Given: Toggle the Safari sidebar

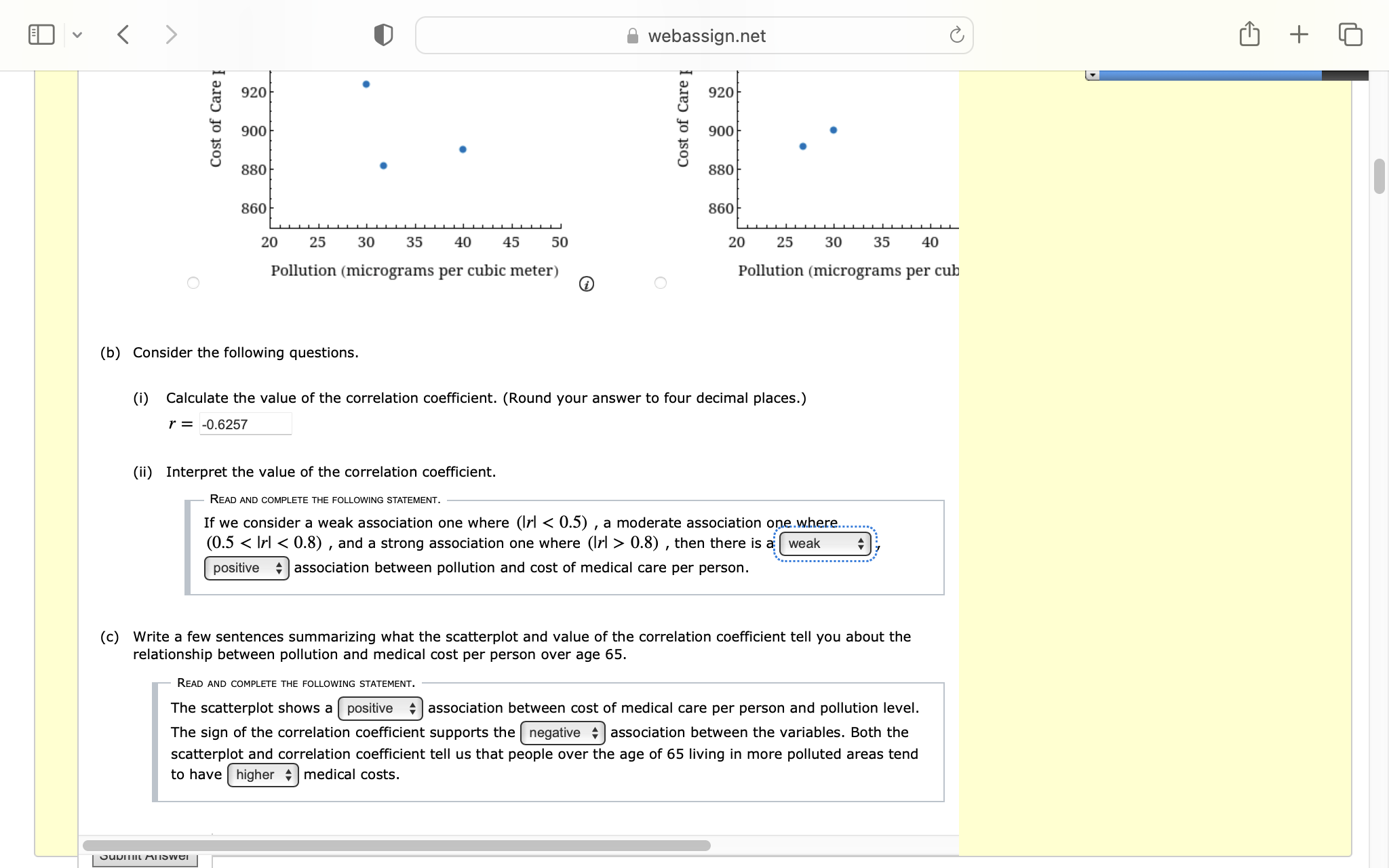Looking at the screenshot, I should coord(41,34).
